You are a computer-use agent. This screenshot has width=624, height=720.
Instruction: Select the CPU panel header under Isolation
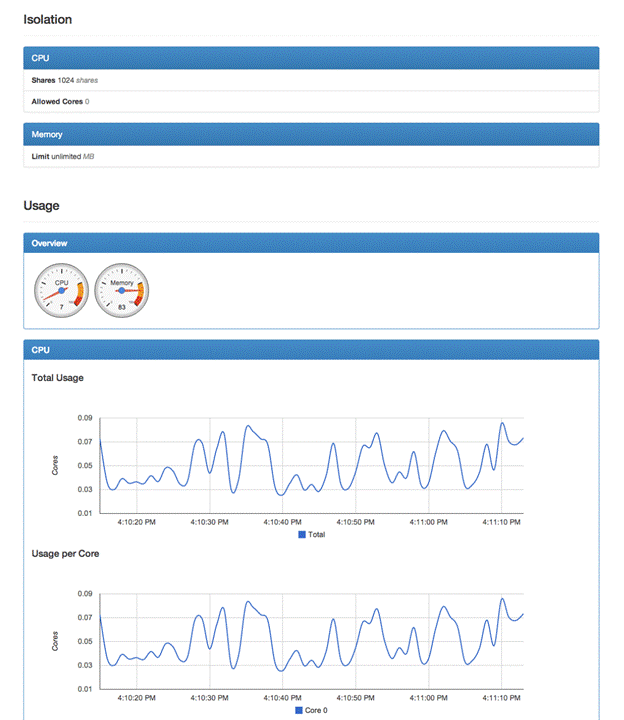[x=310, y=58]
